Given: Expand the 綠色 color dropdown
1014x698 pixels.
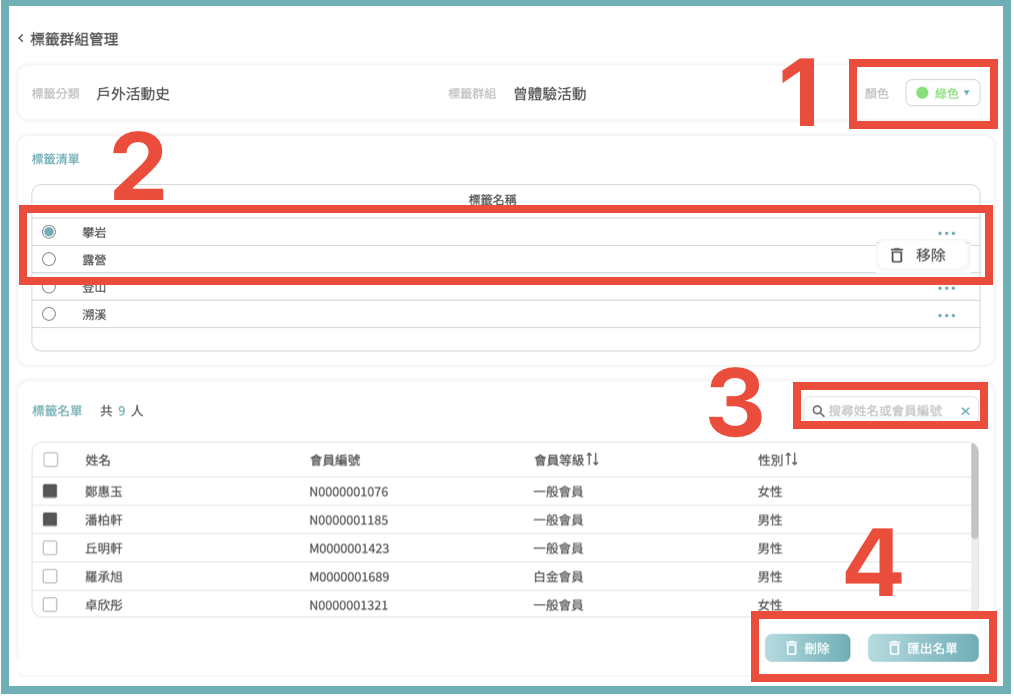Looking at the screenshot, I should coord(943,93).
